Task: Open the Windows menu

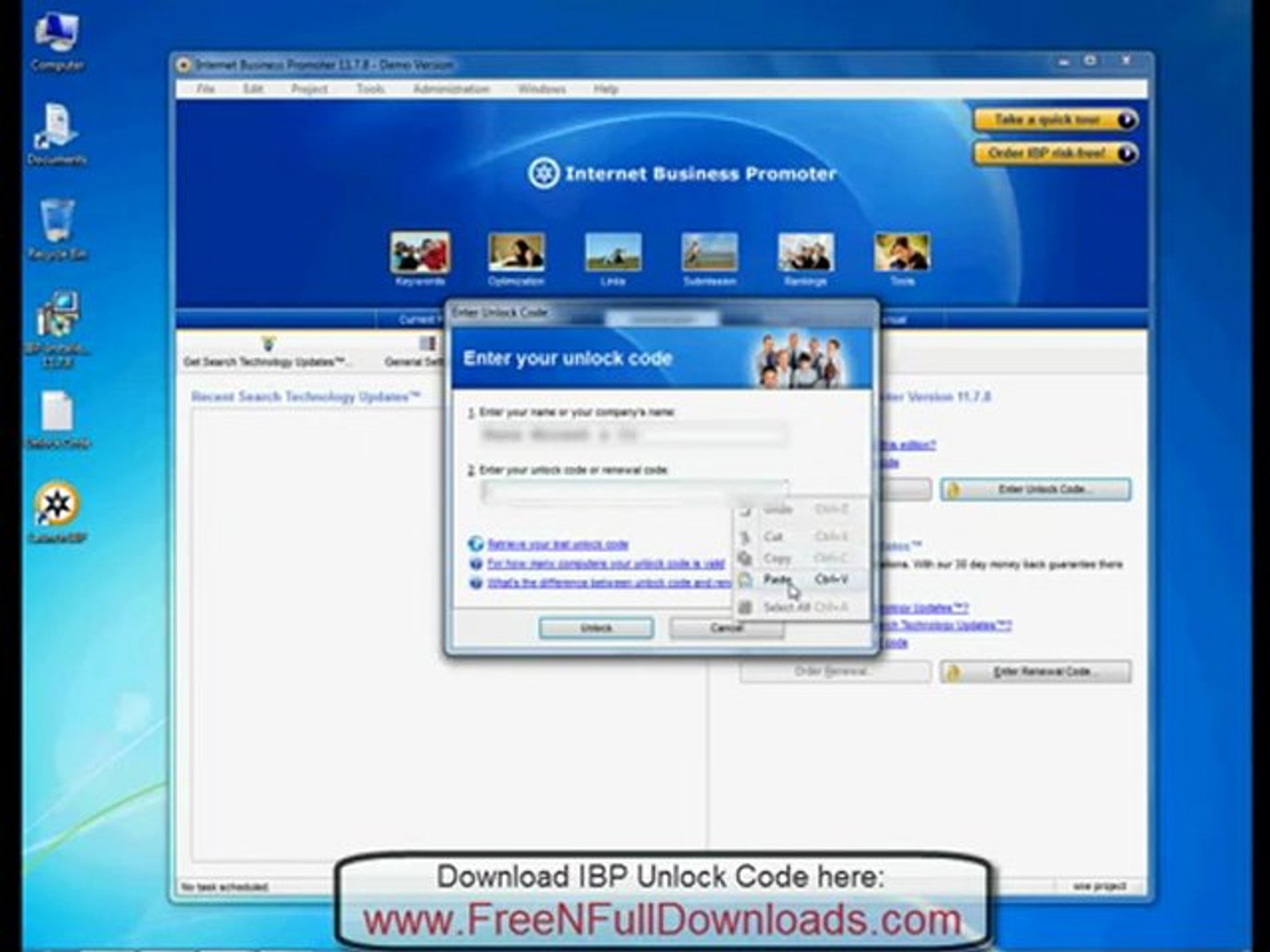Action: 542,89
